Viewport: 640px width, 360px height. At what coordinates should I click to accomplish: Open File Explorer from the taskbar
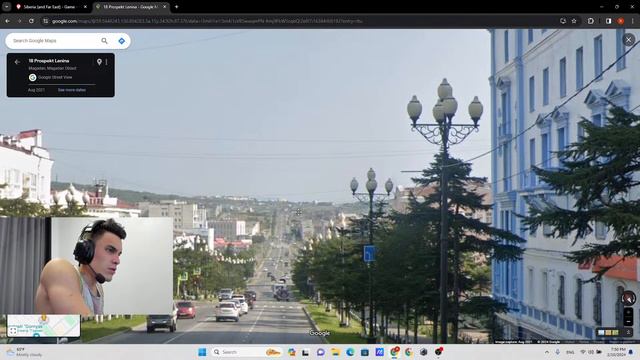[336, 352]
